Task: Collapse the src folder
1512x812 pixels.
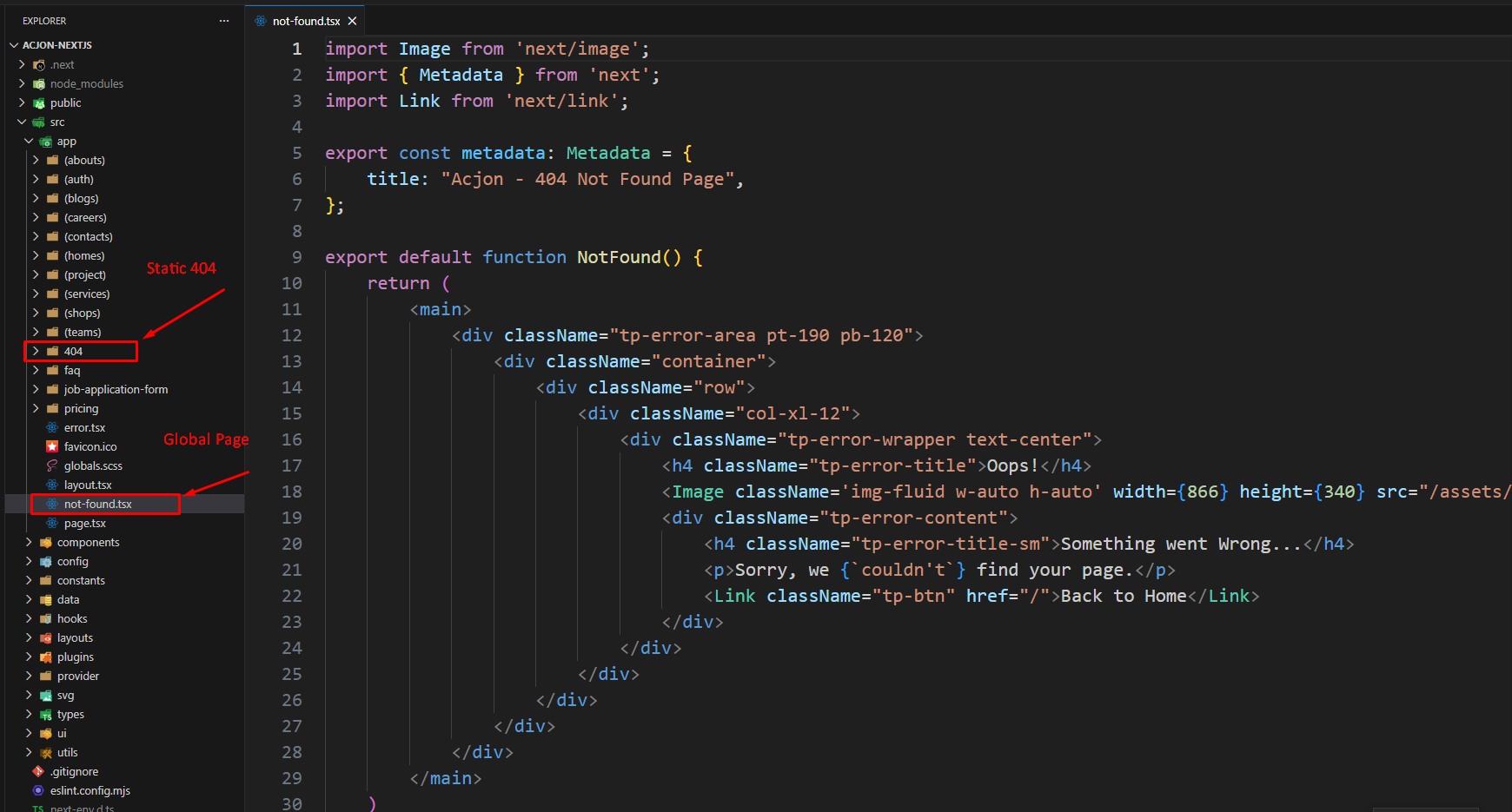Action: point(22,122)
